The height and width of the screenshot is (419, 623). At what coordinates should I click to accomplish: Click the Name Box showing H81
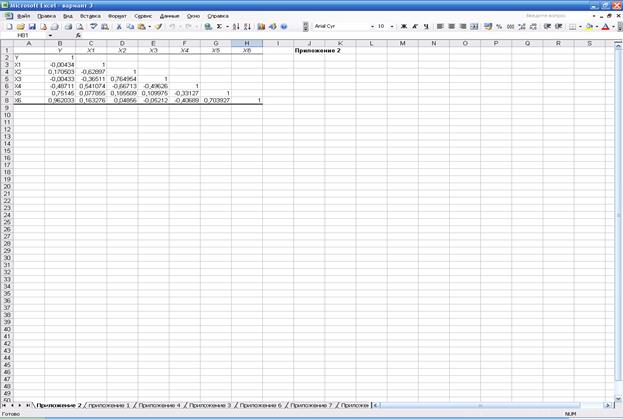[24, 35]
